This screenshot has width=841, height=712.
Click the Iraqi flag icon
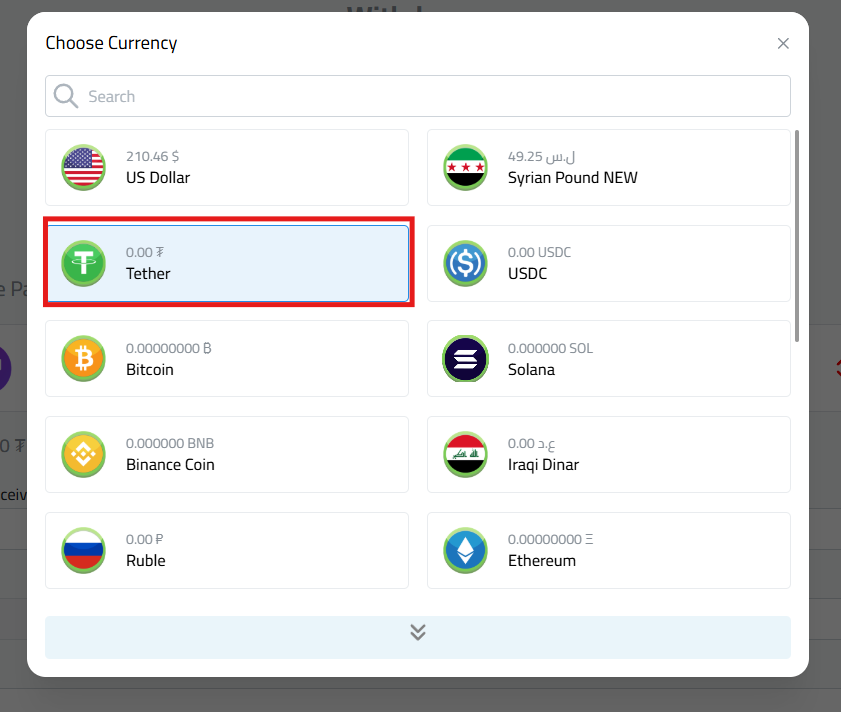(465, 454)
